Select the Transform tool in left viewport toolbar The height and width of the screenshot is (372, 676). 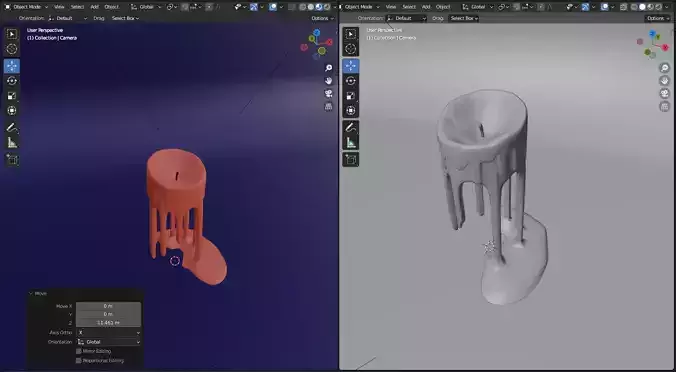12,110
